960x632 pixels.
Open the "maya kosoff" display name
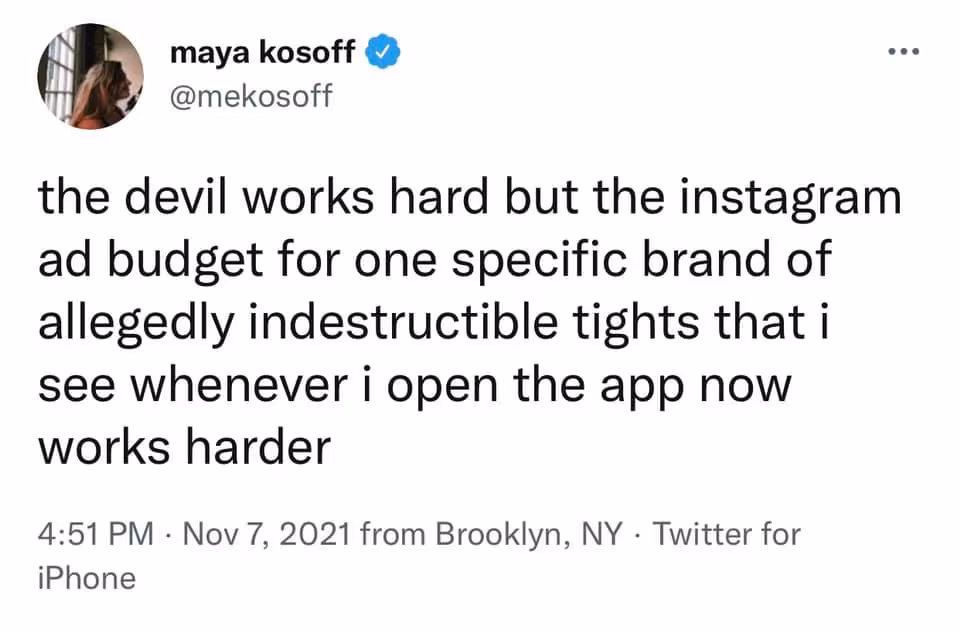pos(262,54)
